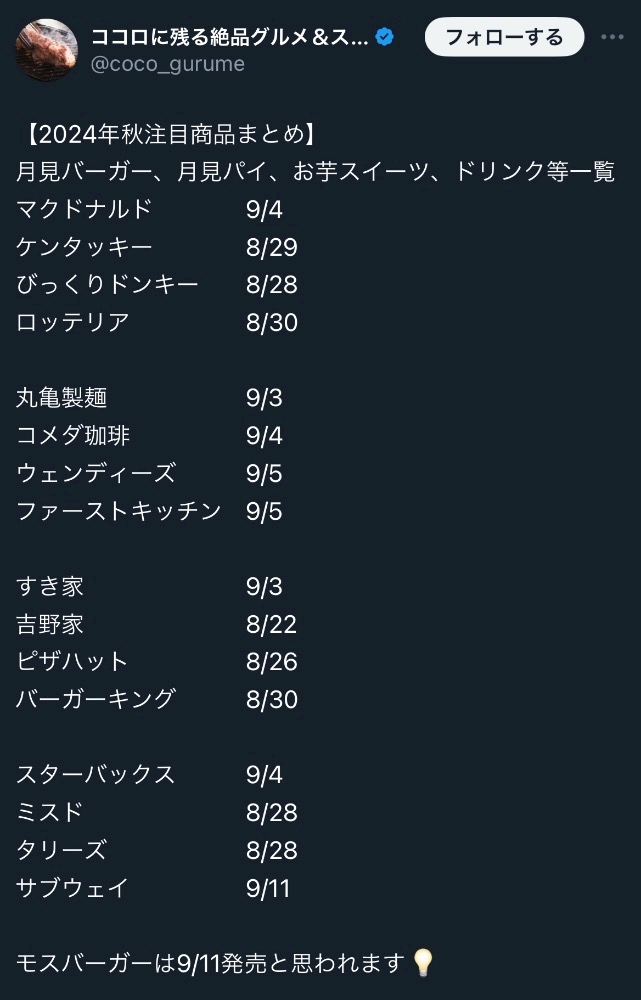Select the スターバックス row
641x1000 pixels.
tap(96, 774)
